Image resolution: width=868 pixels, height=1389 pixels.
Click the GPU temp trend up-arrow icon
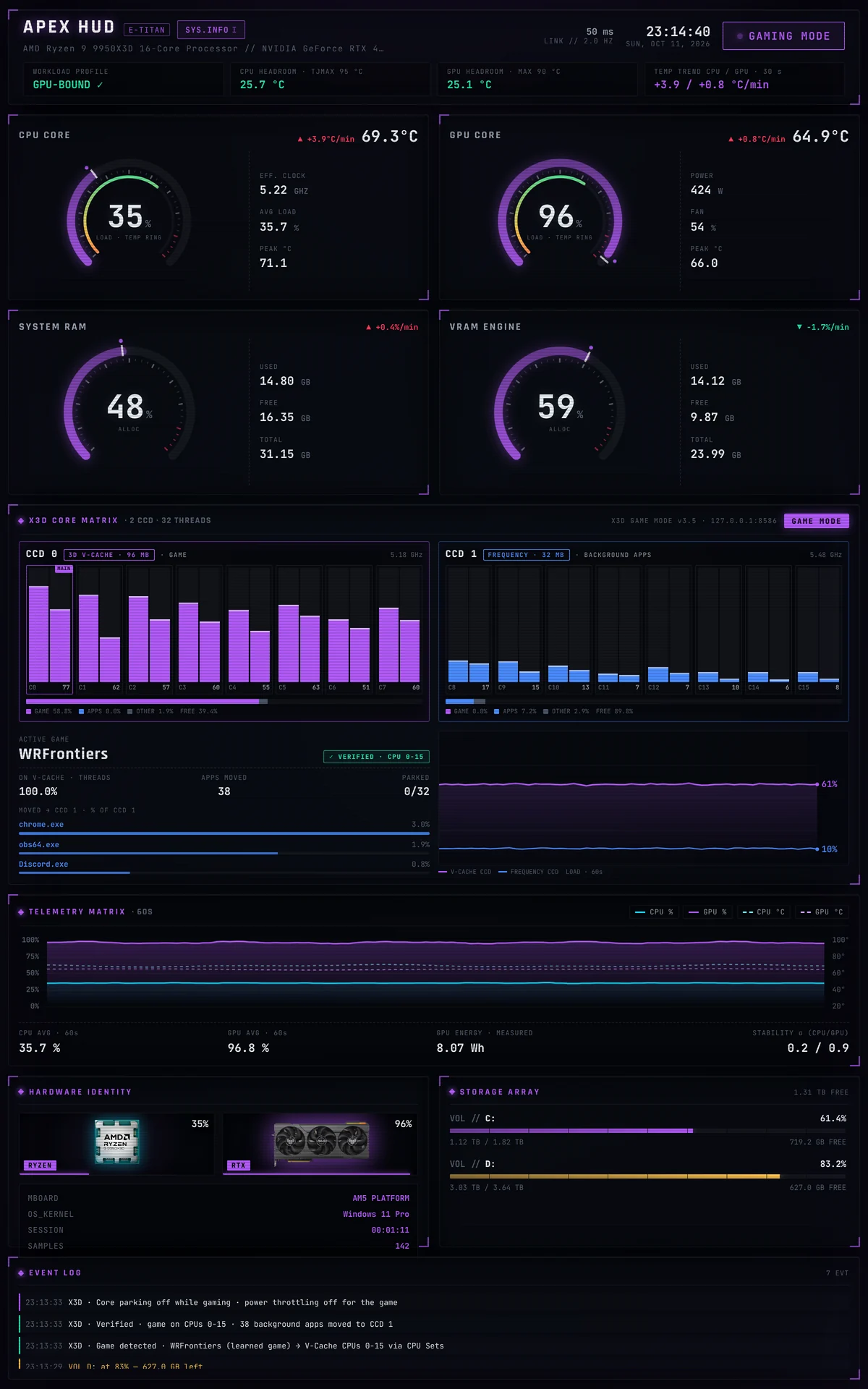point(731,139)
